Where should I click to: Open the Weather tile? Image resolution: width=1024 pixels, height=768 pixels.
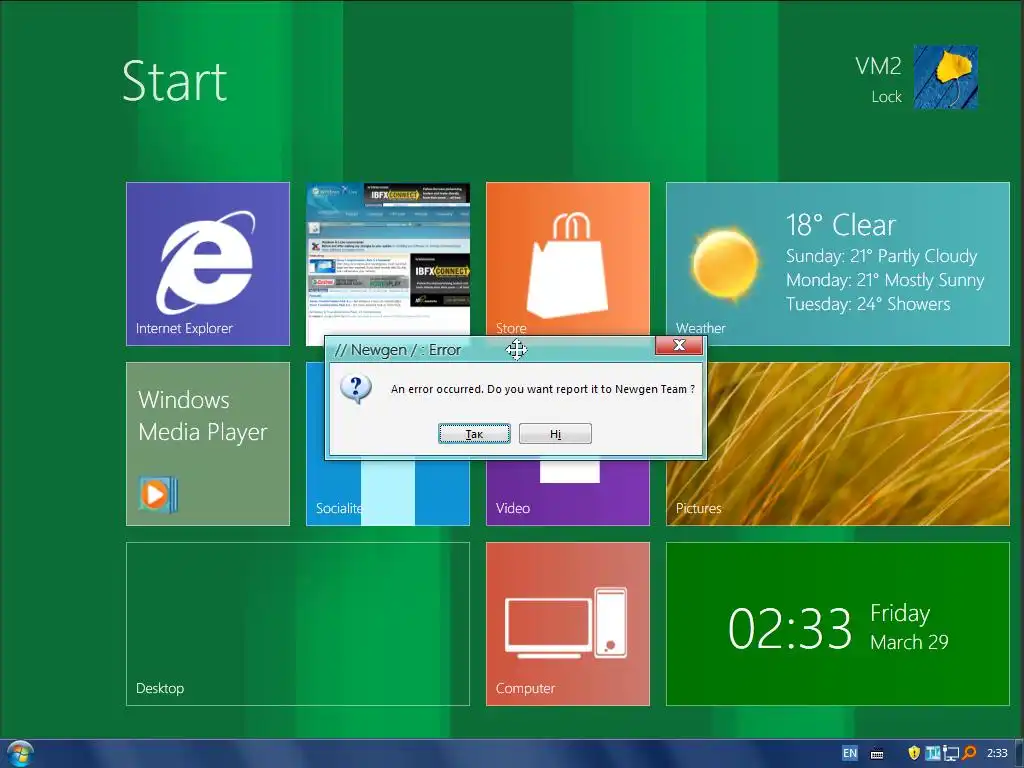838,264
